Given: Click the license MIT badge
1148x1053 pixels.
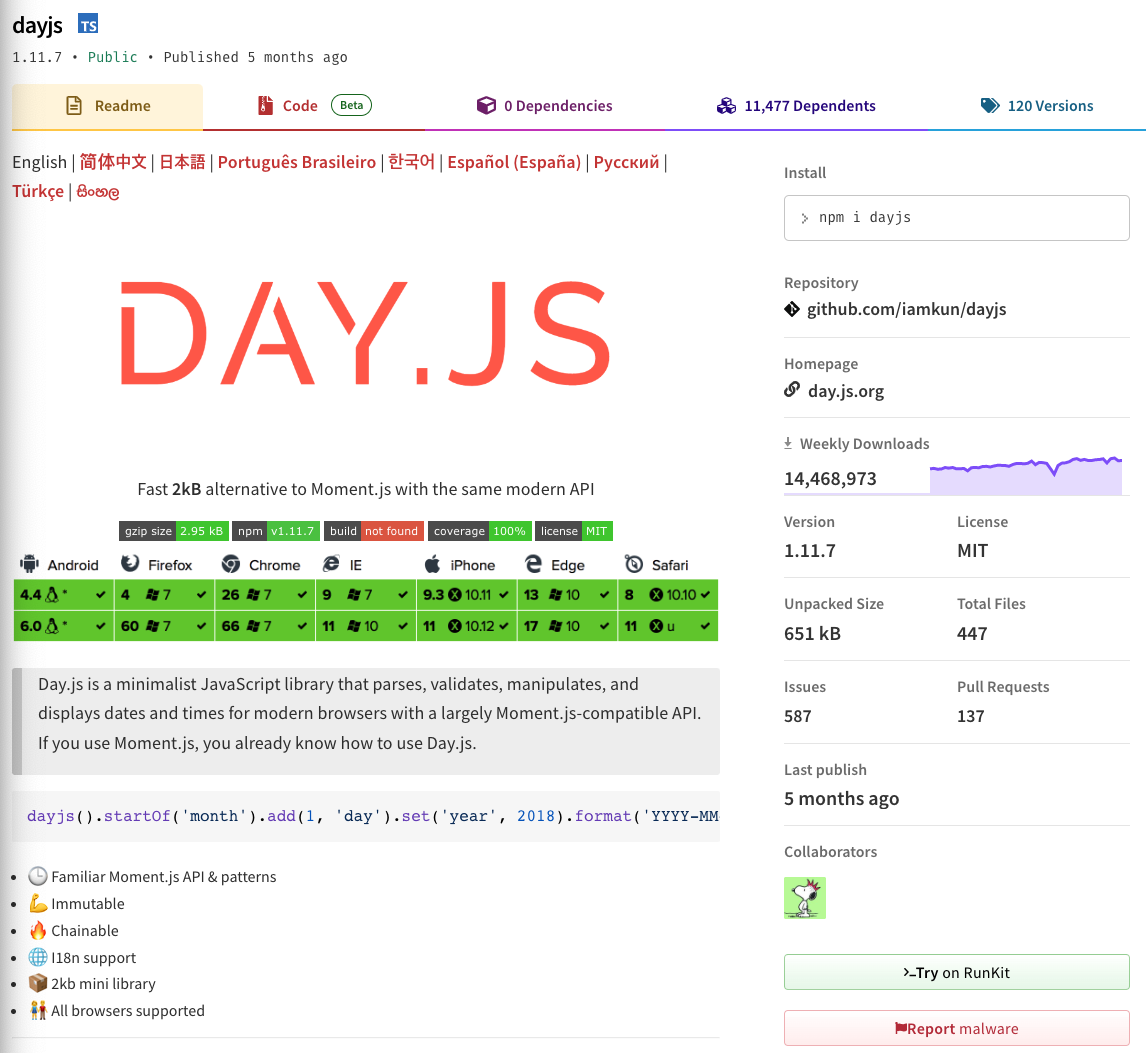Looking at the screenshot, I should [x=574, y=531].
